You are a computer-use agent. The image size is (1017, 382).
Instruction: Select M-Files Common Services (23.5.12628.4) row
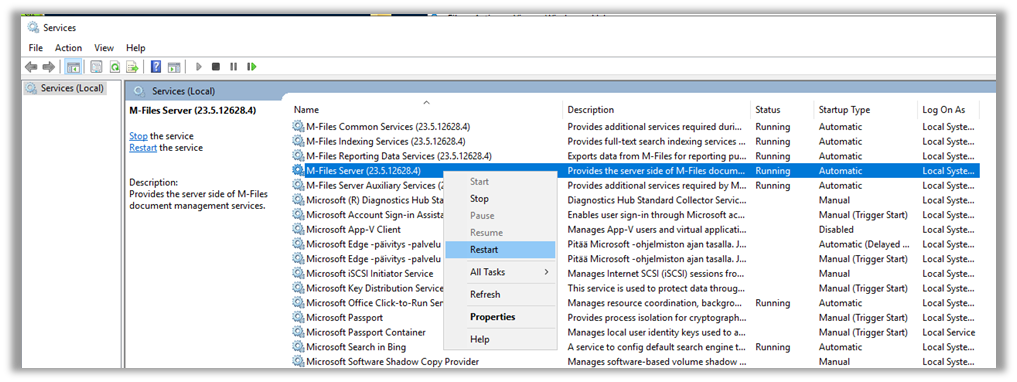(636, 126)
